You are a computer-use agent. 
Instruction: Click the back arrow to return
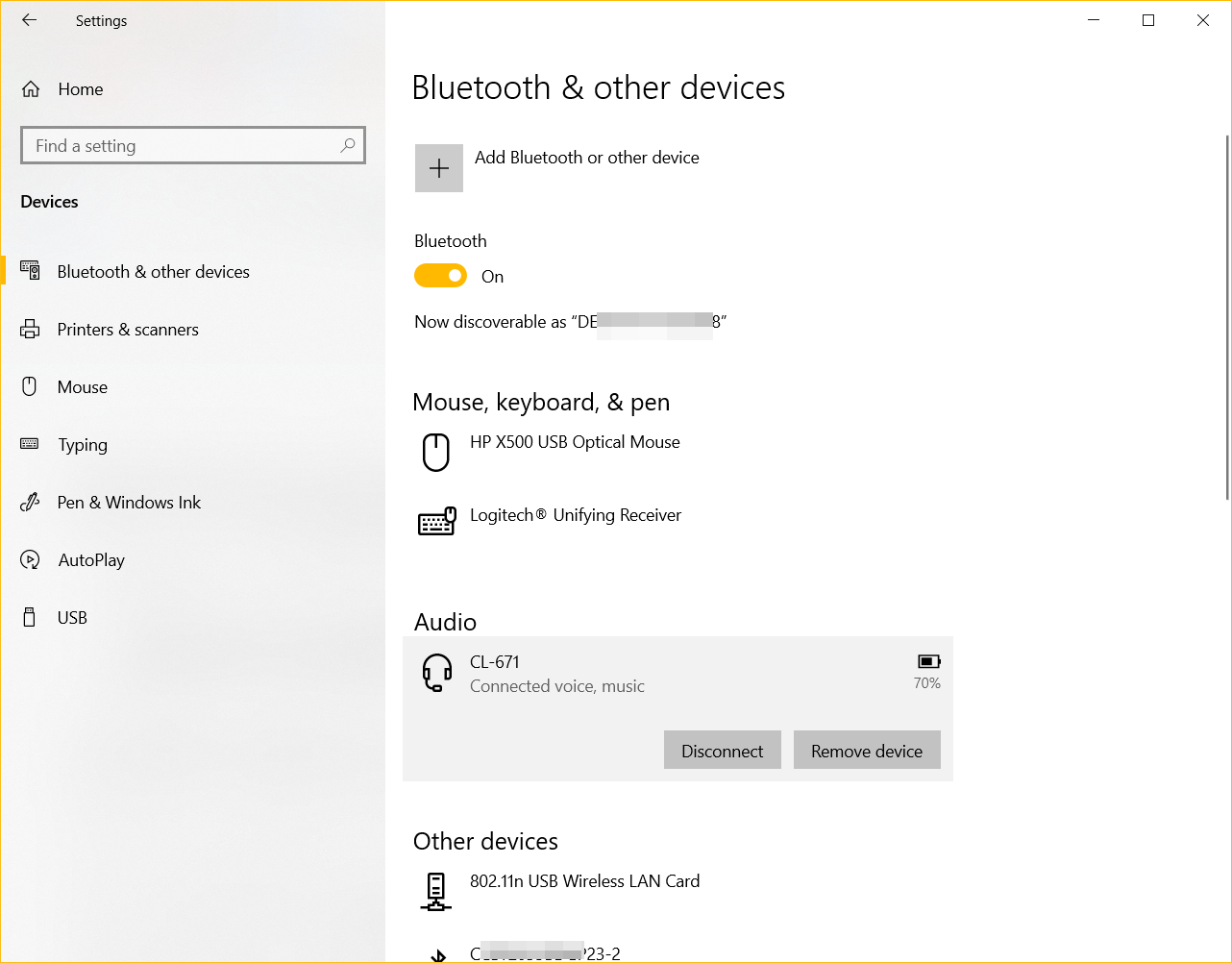pos(28,19)
